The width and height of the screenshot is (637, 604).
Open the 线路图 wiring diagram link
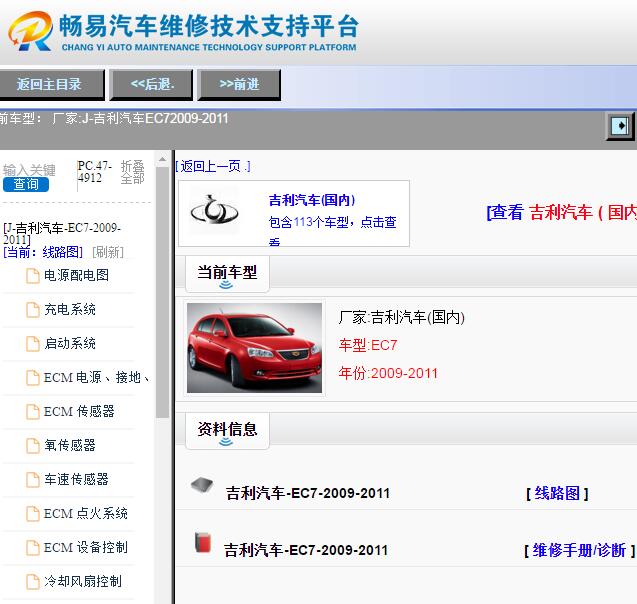pos(557,493)
